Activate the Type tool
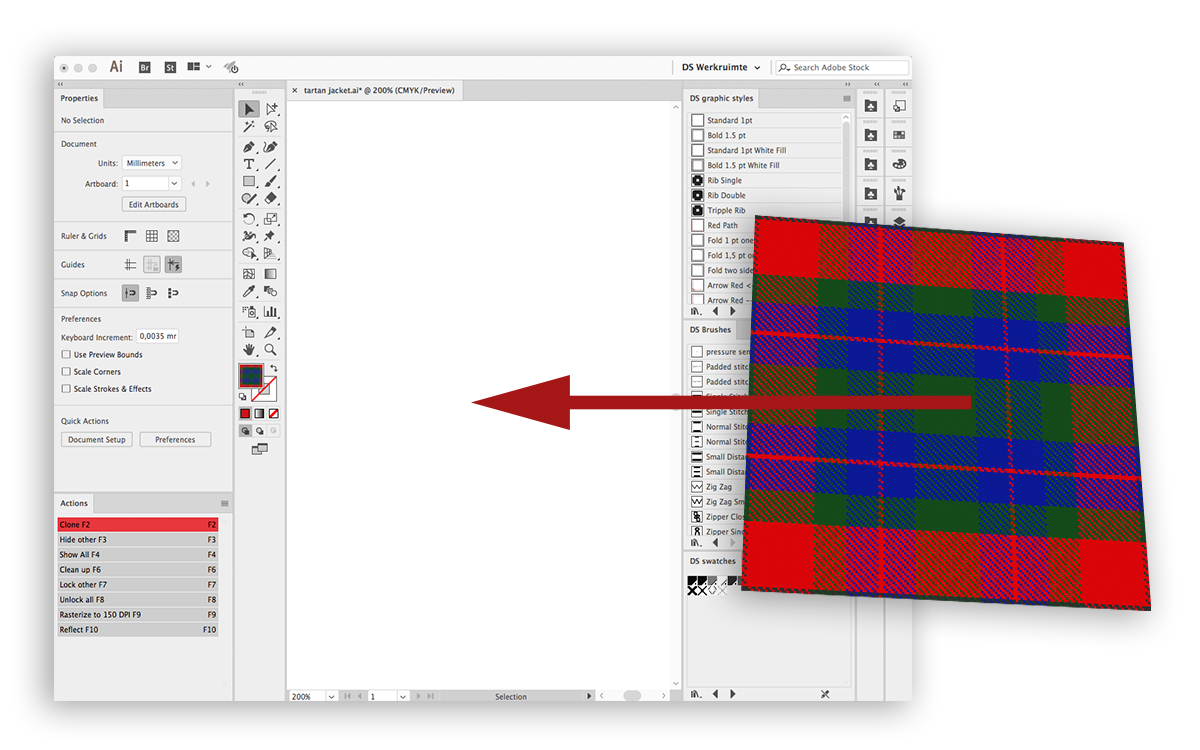The height and width of the screenshot is (750, 1200). pyautogui.click(x=249, y=163)
